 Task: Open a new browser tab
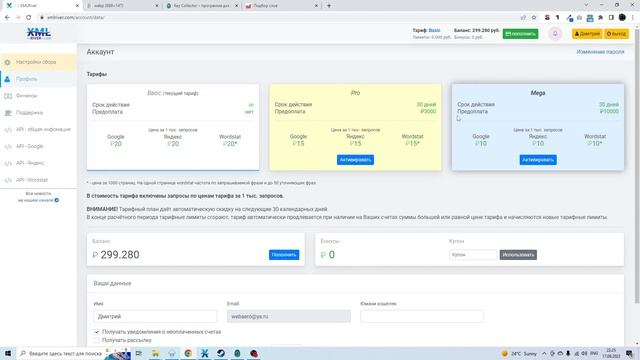point(329,6)
